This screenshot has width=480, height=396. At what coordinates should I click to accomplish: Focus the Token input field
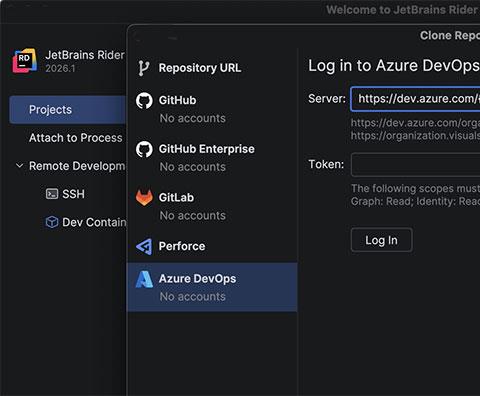[416, 164]
